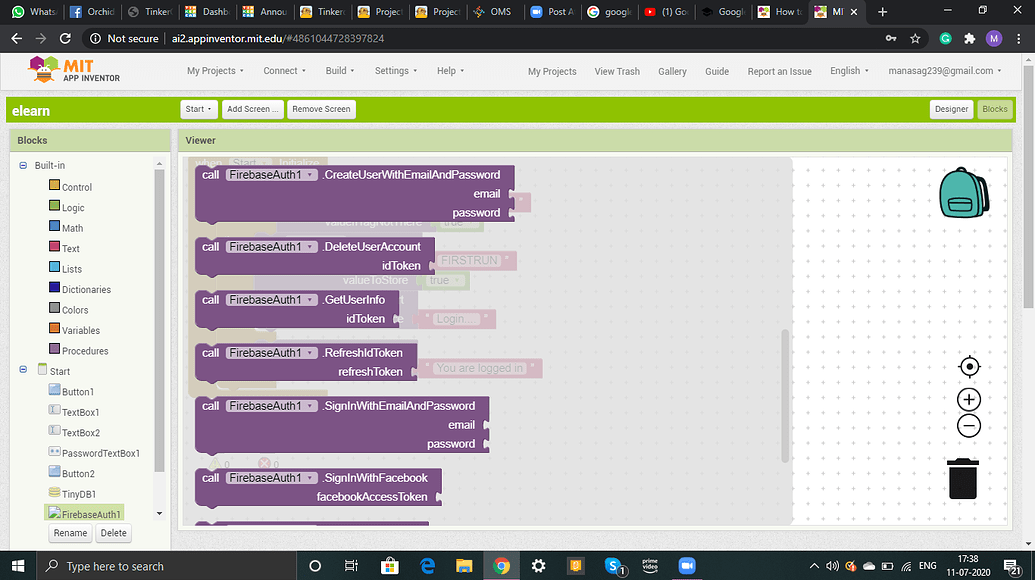Image resolution: width=1035 pixels, height=580 pixels.
Task: Switch to Designer view
Action: coord(950,109)
